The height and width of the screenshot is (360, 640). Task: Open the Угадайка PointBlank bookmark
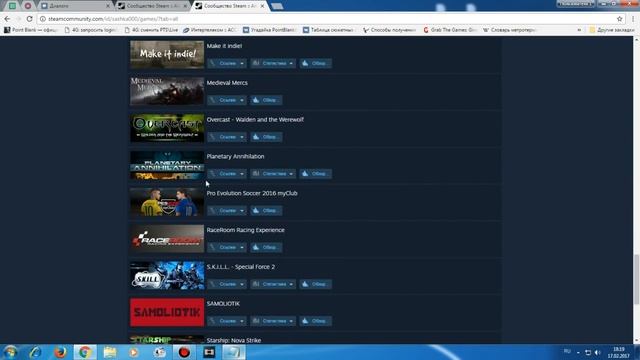(269, 30)
